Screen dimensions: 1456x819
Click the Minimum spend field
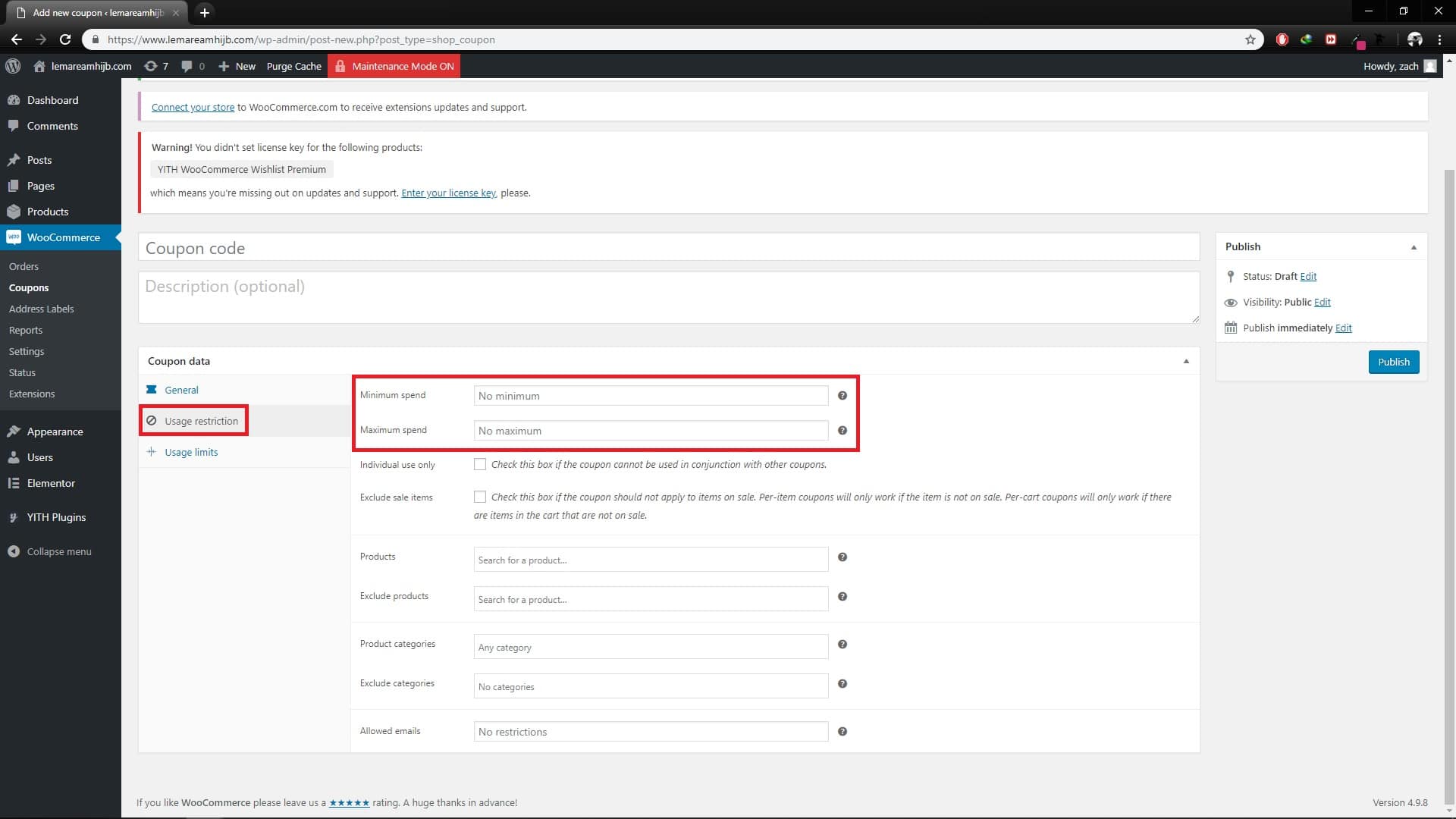pos(651,396)
